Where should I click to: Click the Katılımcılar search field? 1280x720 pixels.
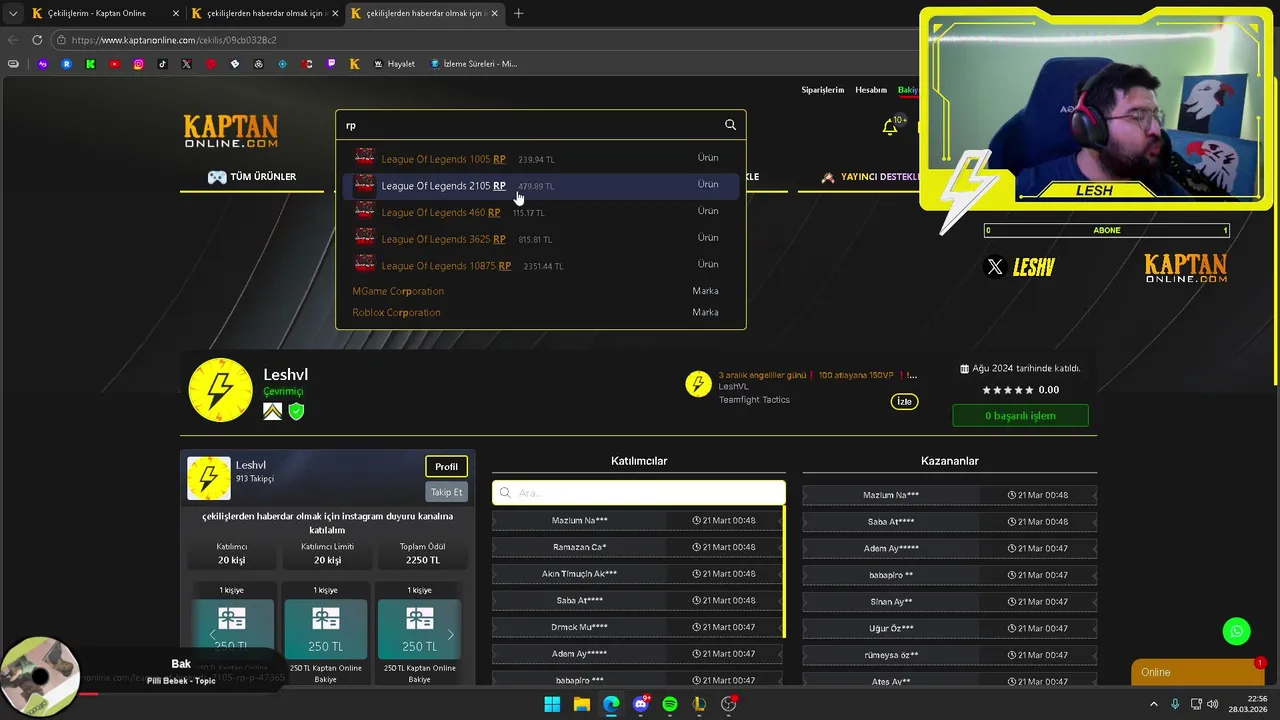point(639,493)
